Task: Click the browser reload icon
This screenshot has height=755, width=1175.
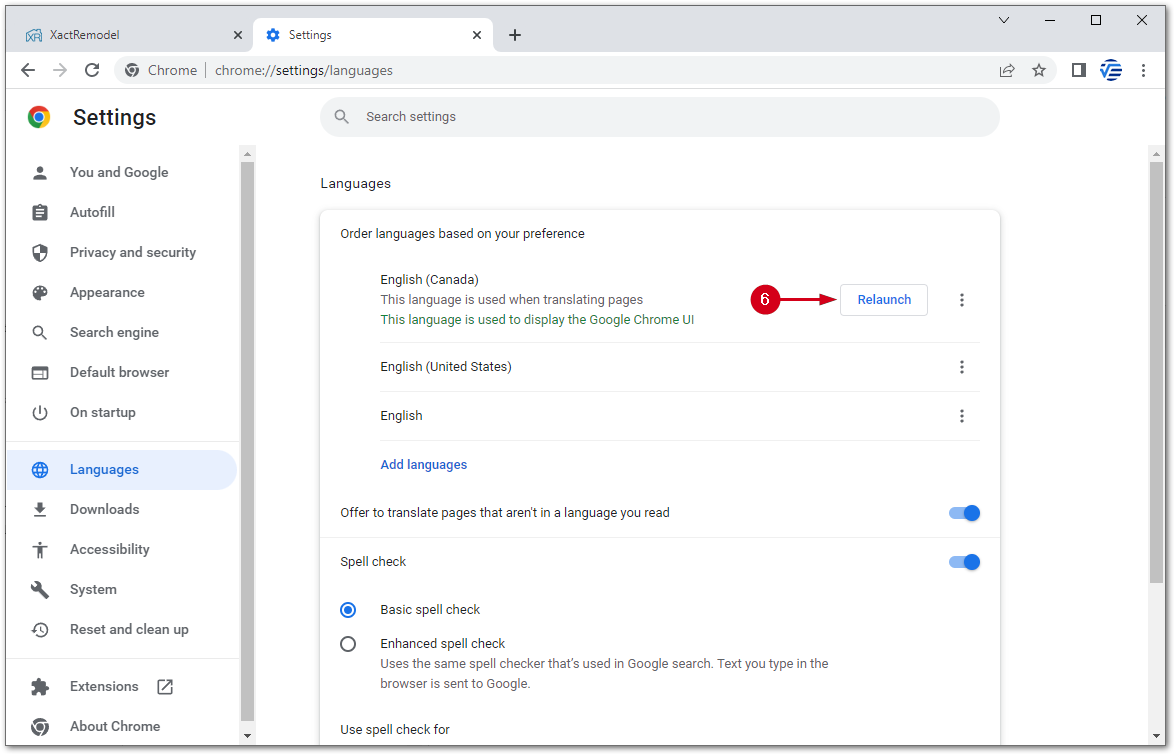Action: coord(92,70)
